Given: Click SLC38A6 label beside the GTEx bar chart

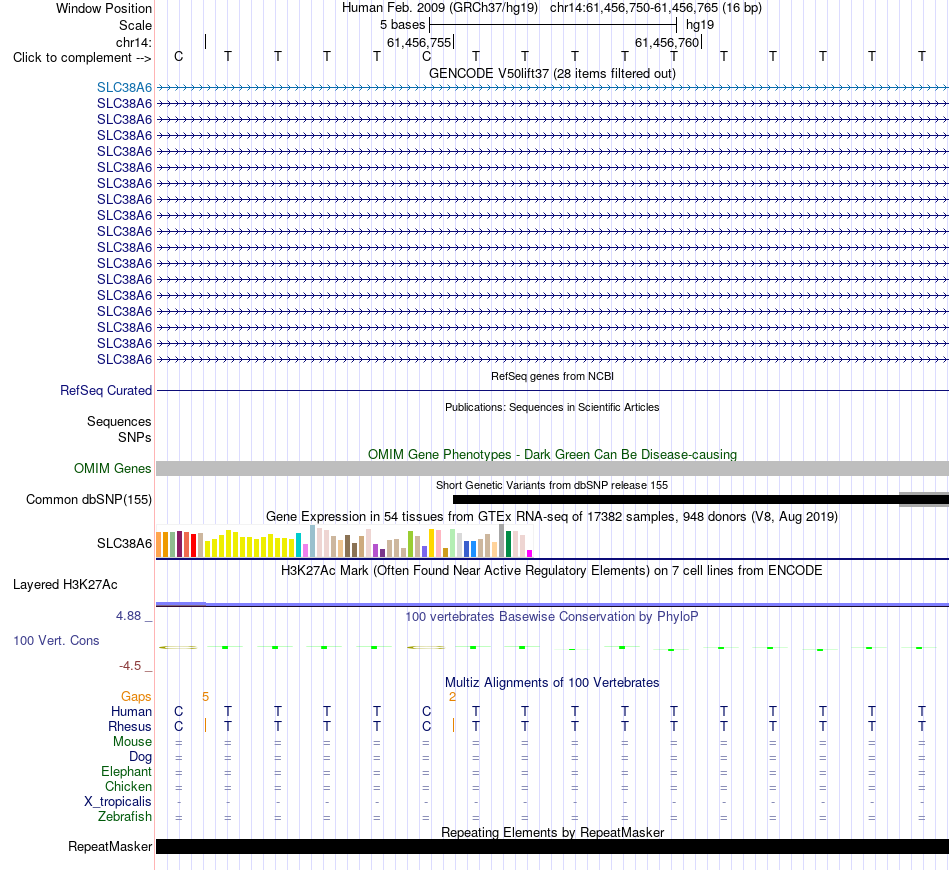Looking at the screenshot, I should click(124, 543).
